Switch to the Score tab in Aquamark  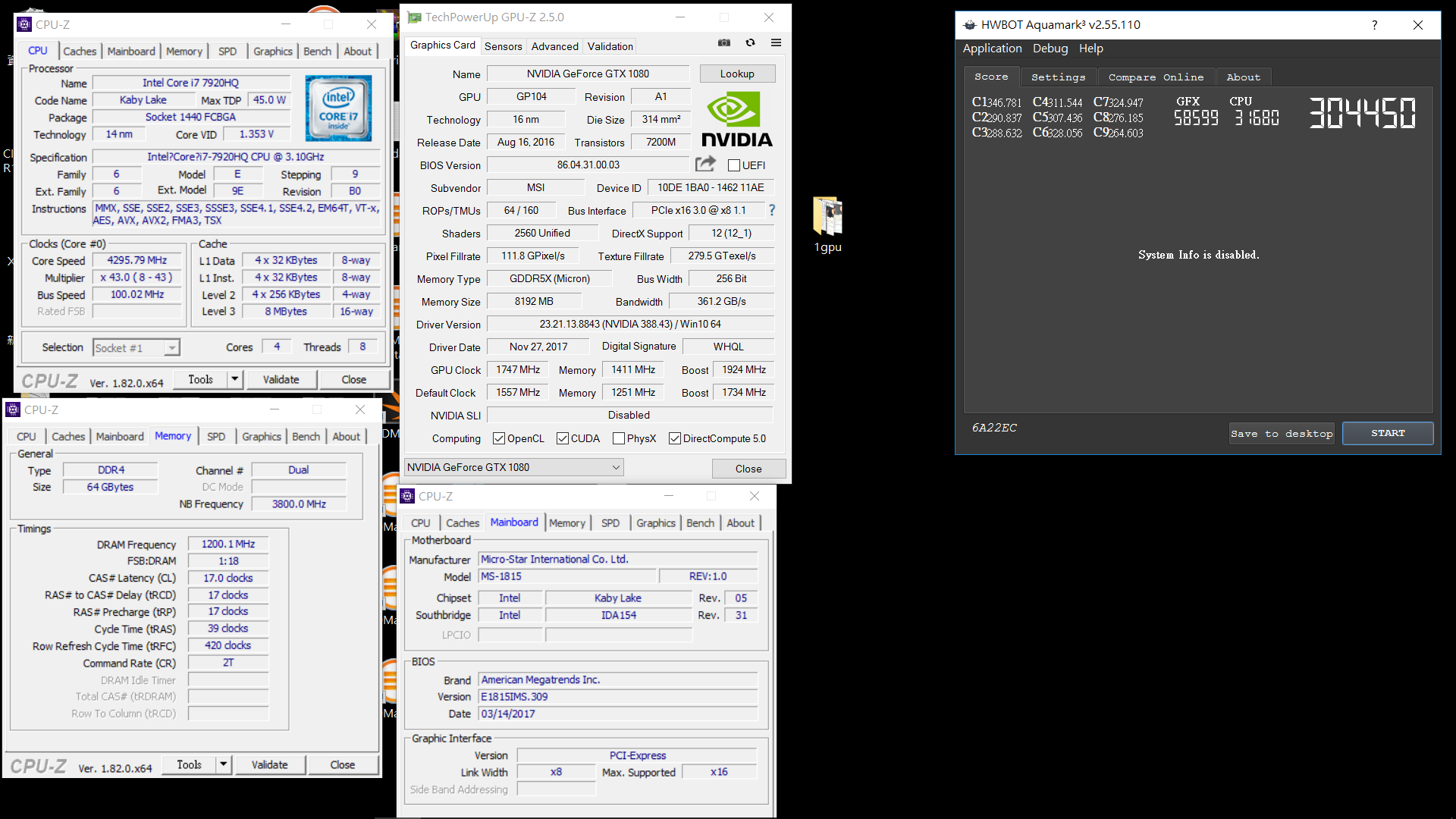point(991,77)
